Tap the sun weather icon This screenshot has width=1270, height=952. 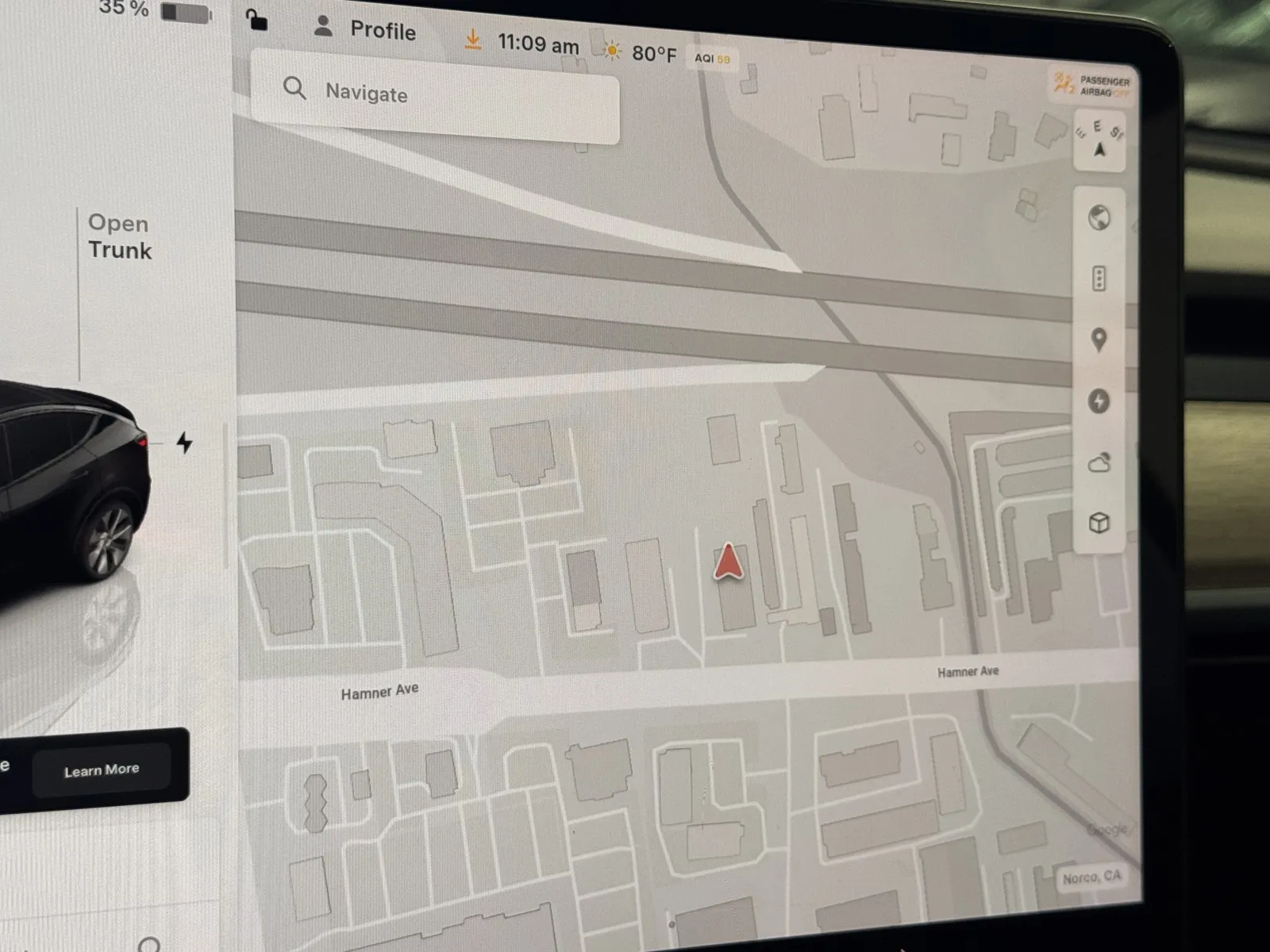611,51
